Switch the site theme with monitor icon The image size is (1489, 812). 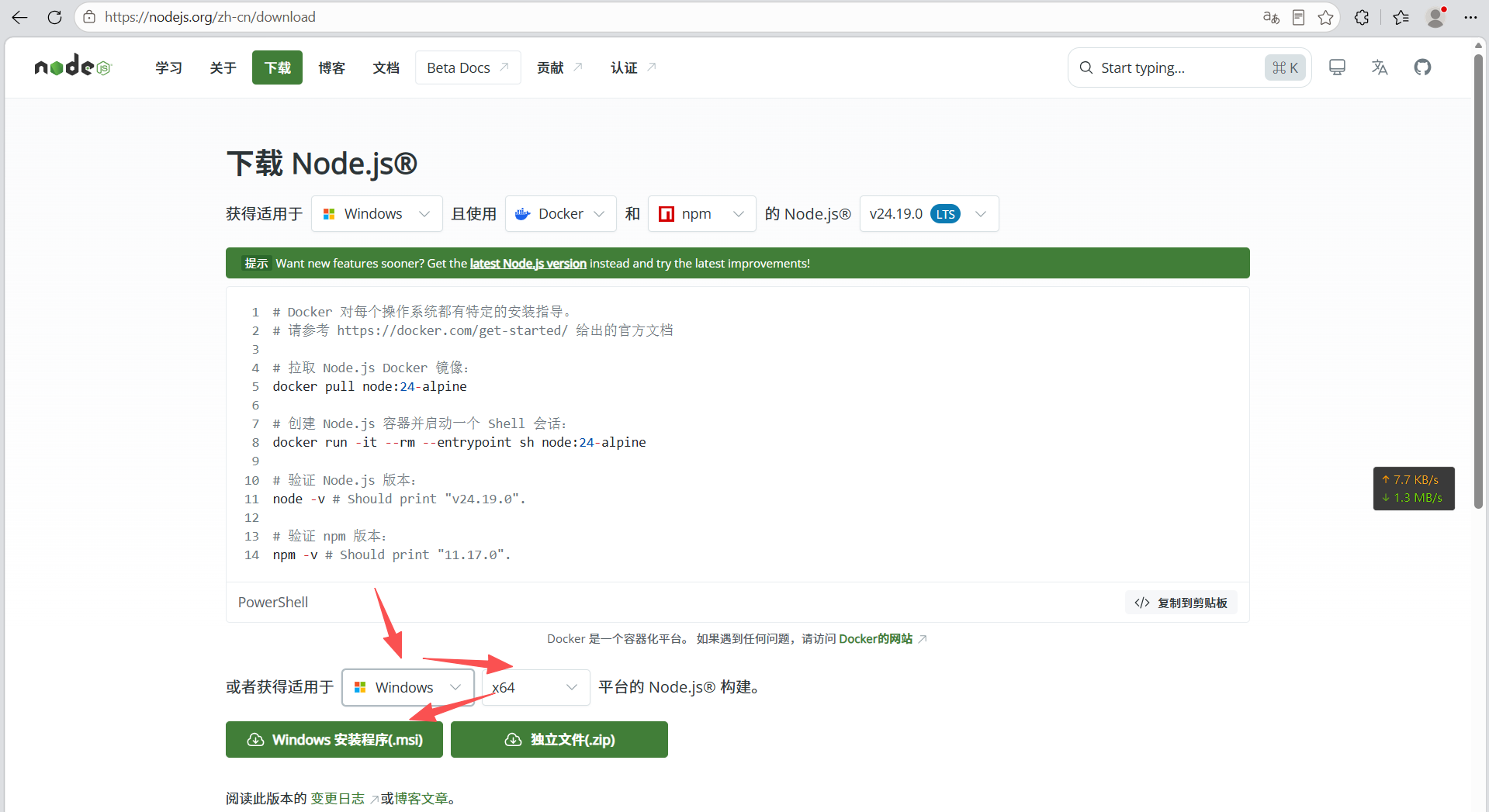coord(1337,67)
